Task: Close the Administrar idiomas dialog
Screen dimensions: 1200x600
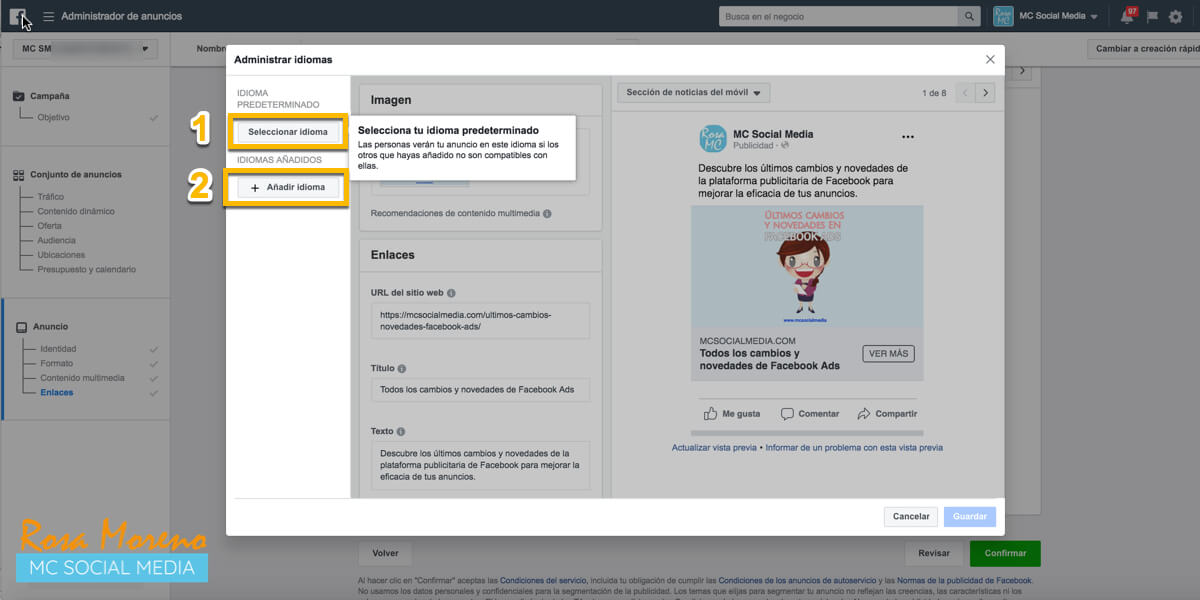Action: click(990, 60)
